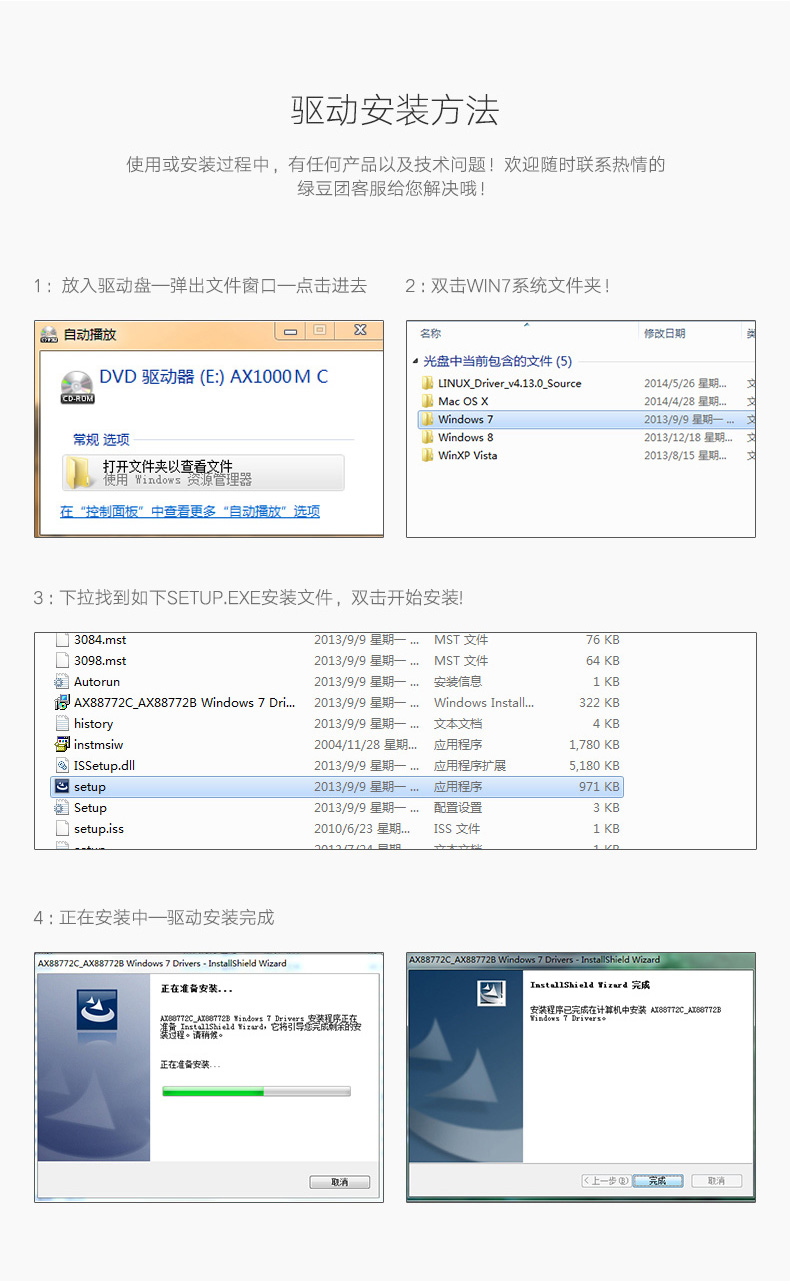Select the history file name

[93, 723]
